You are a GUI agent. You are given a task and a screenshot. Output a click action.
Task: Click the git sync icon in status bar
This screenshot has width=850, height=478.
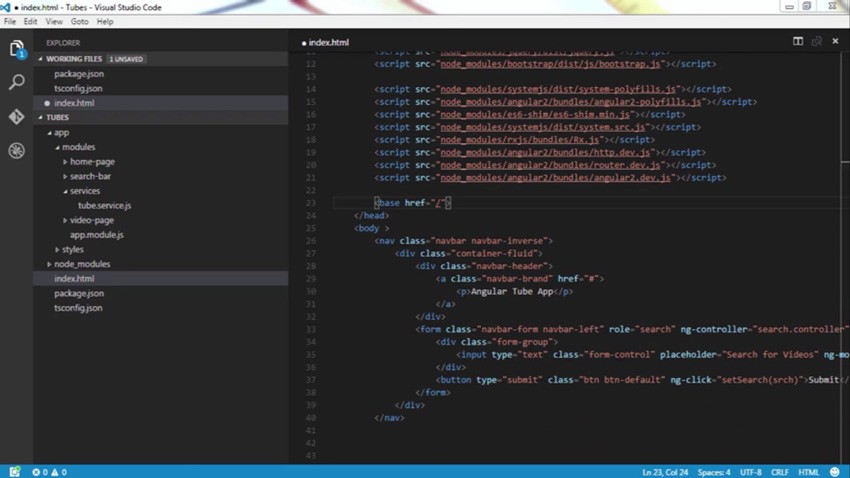click(15, 471)
